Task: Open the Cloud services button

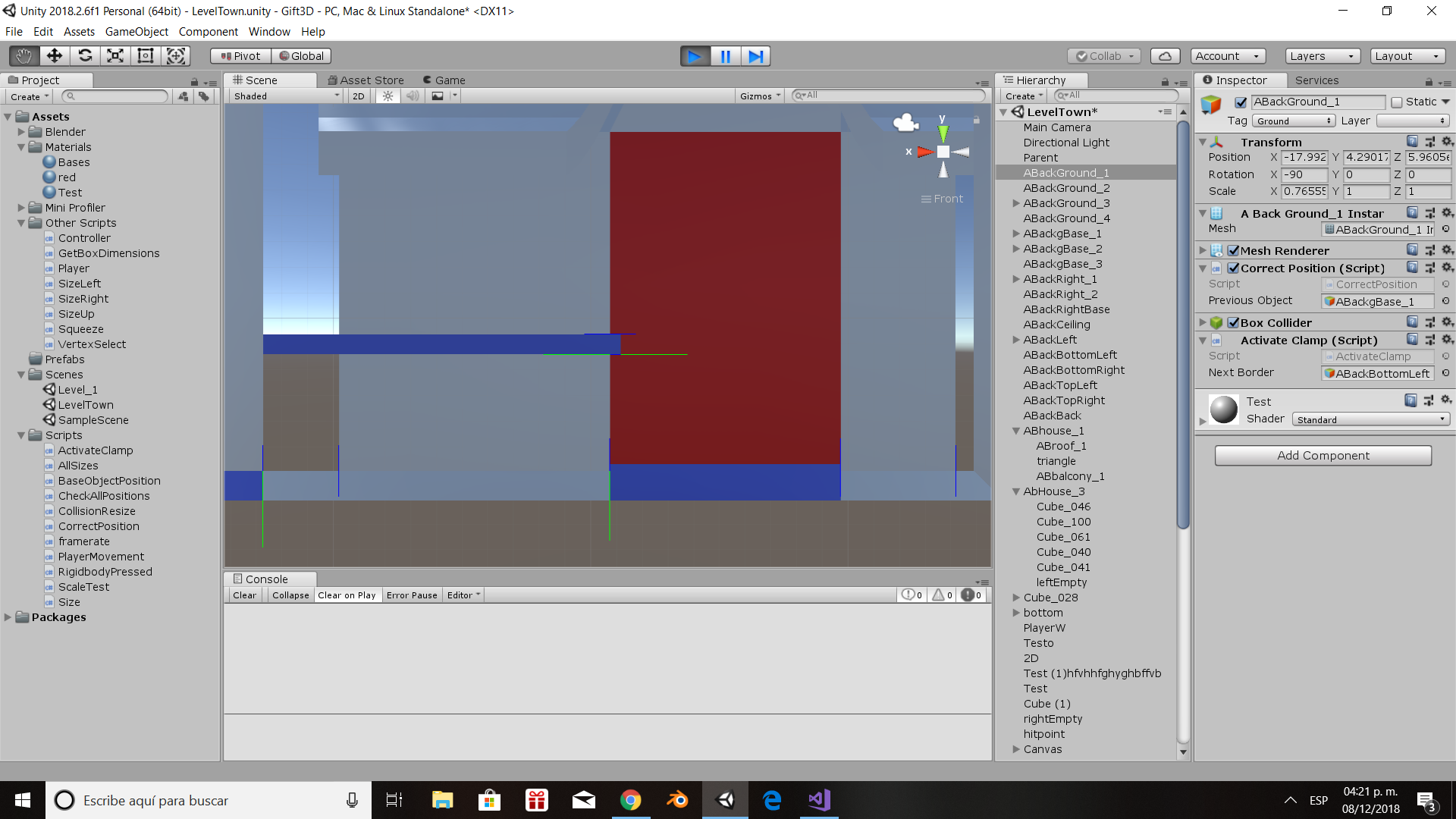Action: coord(1166,56)
